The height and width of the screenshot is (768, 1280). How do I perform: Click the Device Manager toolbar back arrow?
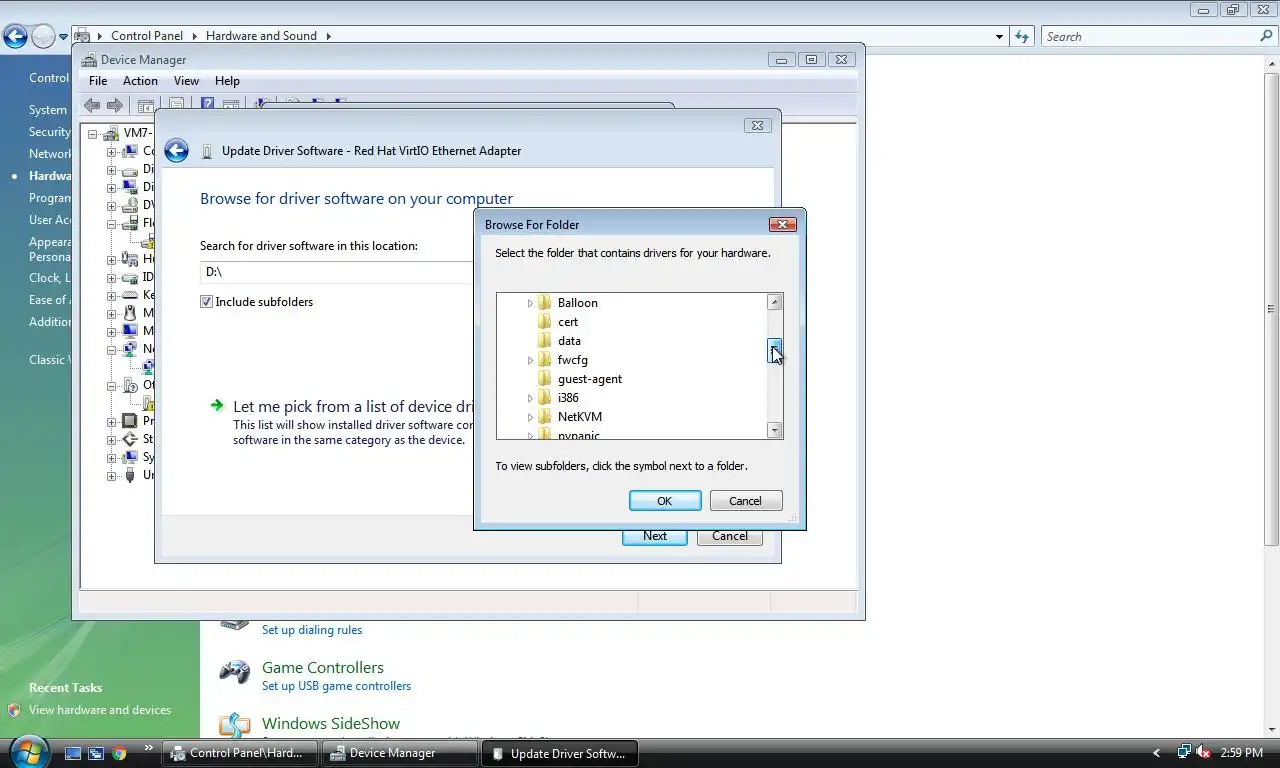[92, 105]
